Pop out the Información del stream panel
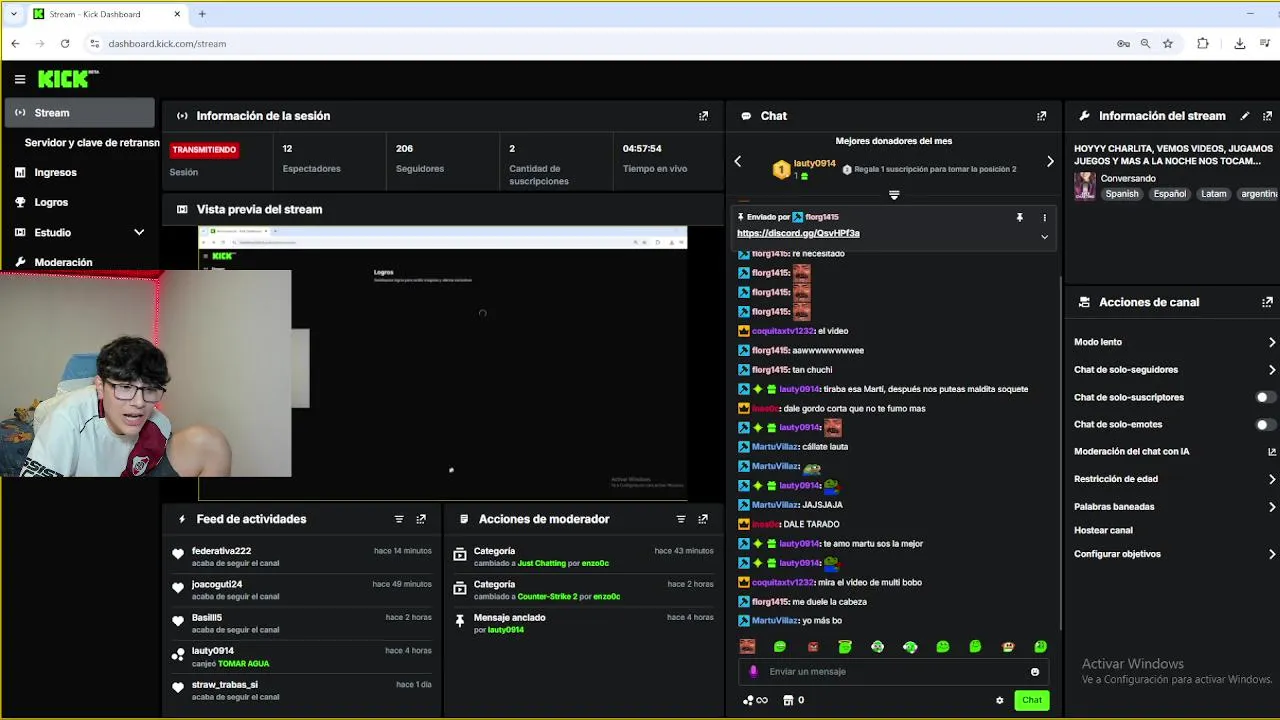1280x720 pixels. point(1268,116)
